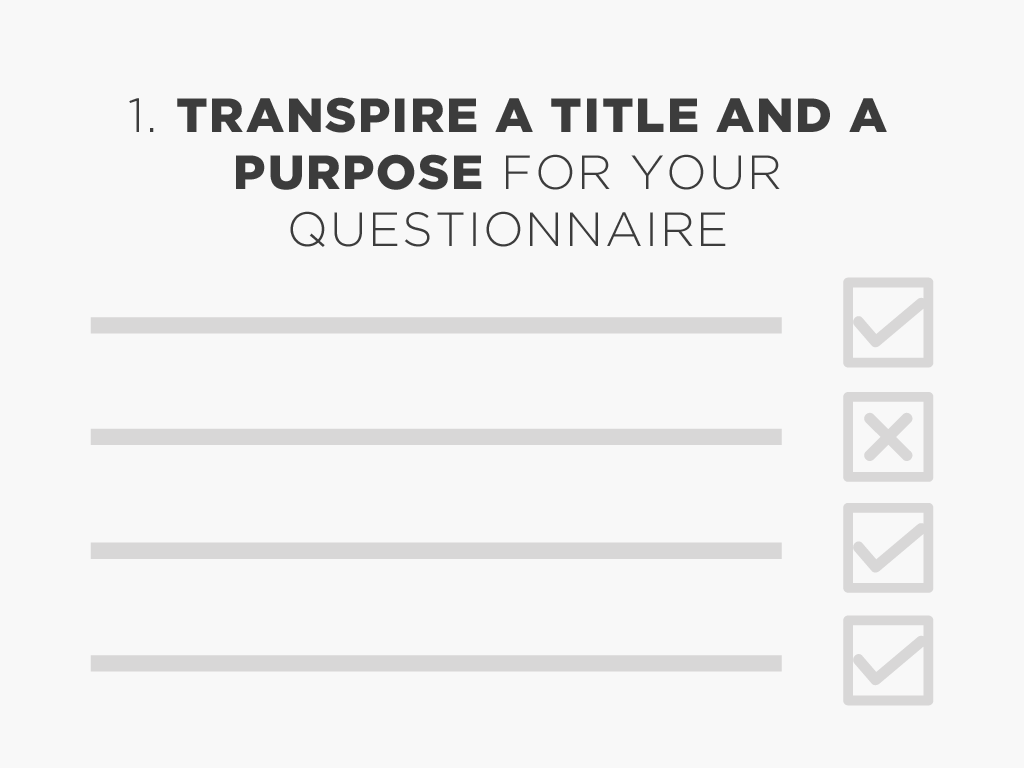Click the bold word "PURPOSE"
This screenshot has height=768, width=1024.
click(358, 173)
